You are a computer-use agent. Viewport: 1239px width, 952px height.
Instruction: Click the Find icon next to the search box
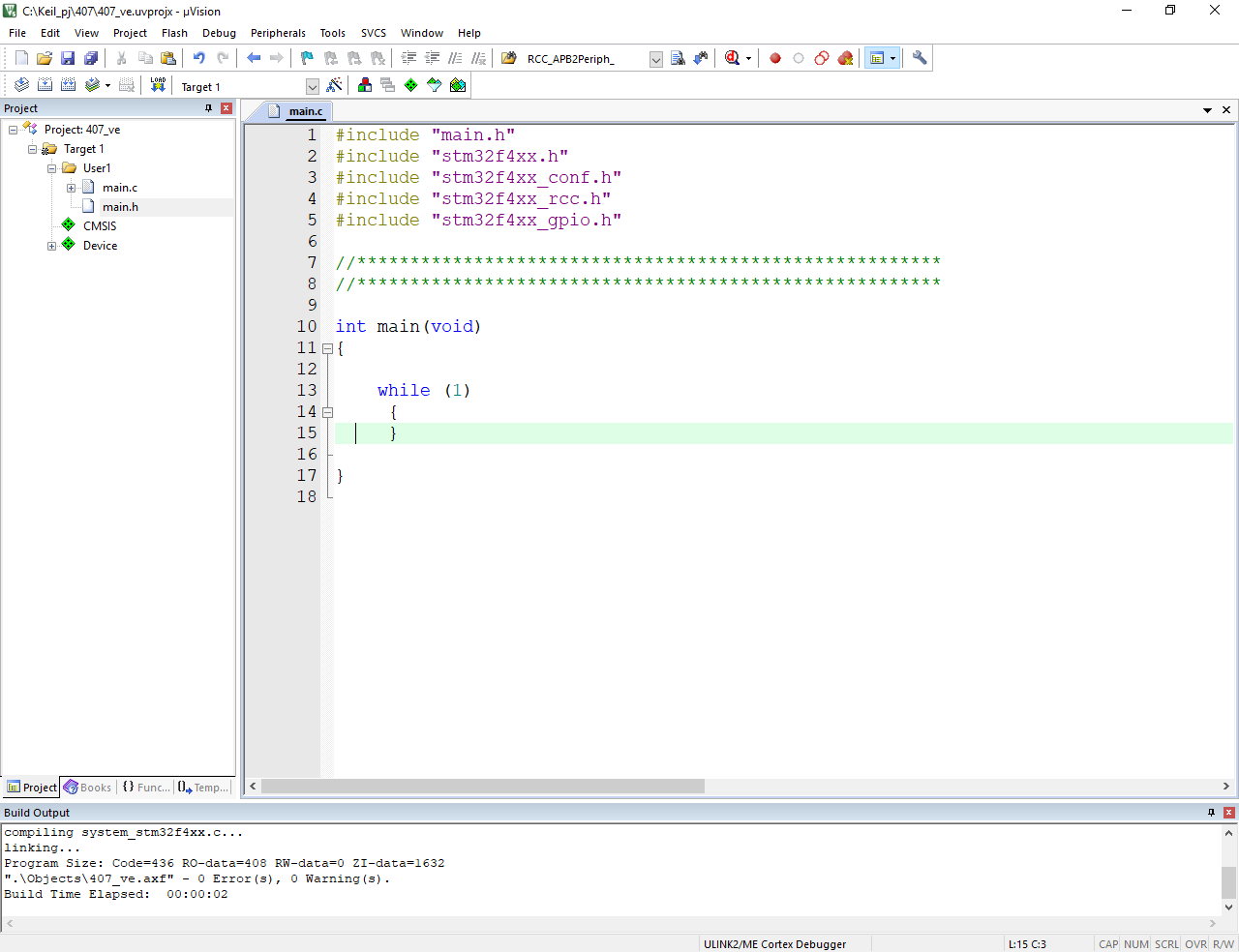pos(678,58)
